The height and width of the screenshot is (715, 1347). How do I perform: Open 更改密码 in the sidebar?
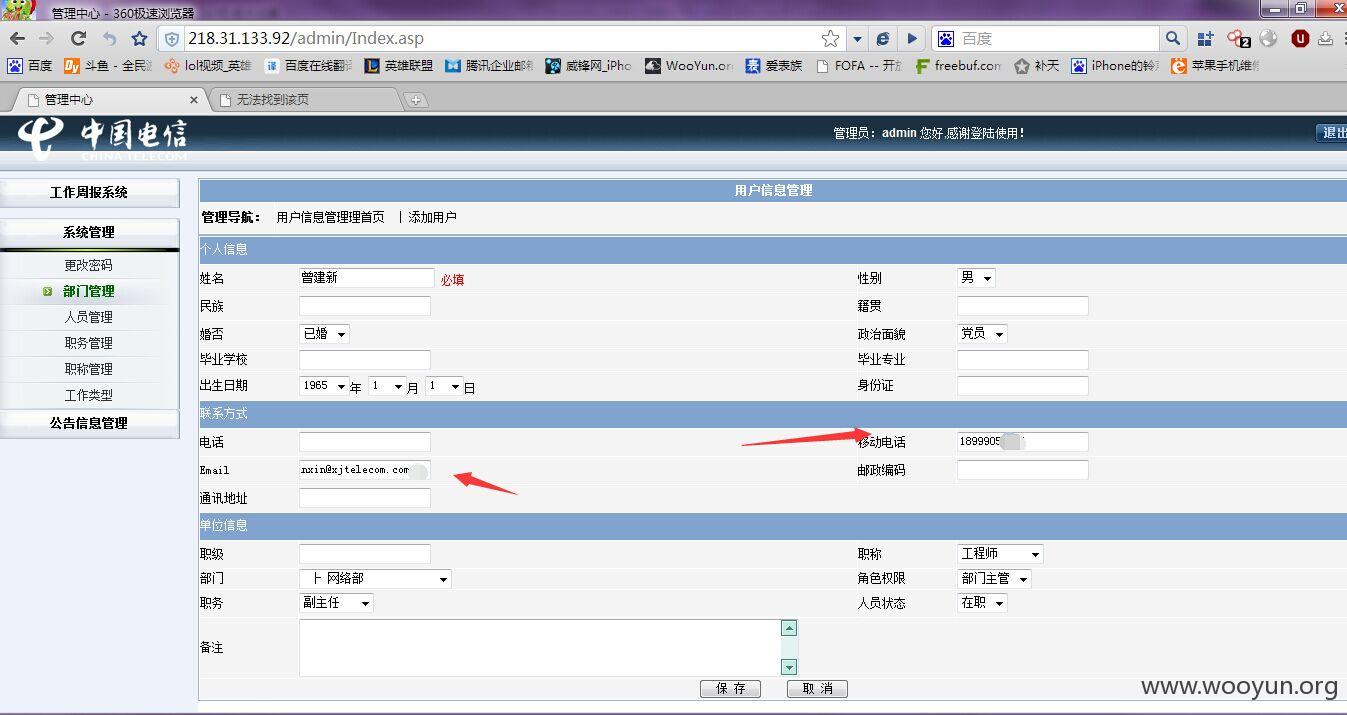[89, 265]
